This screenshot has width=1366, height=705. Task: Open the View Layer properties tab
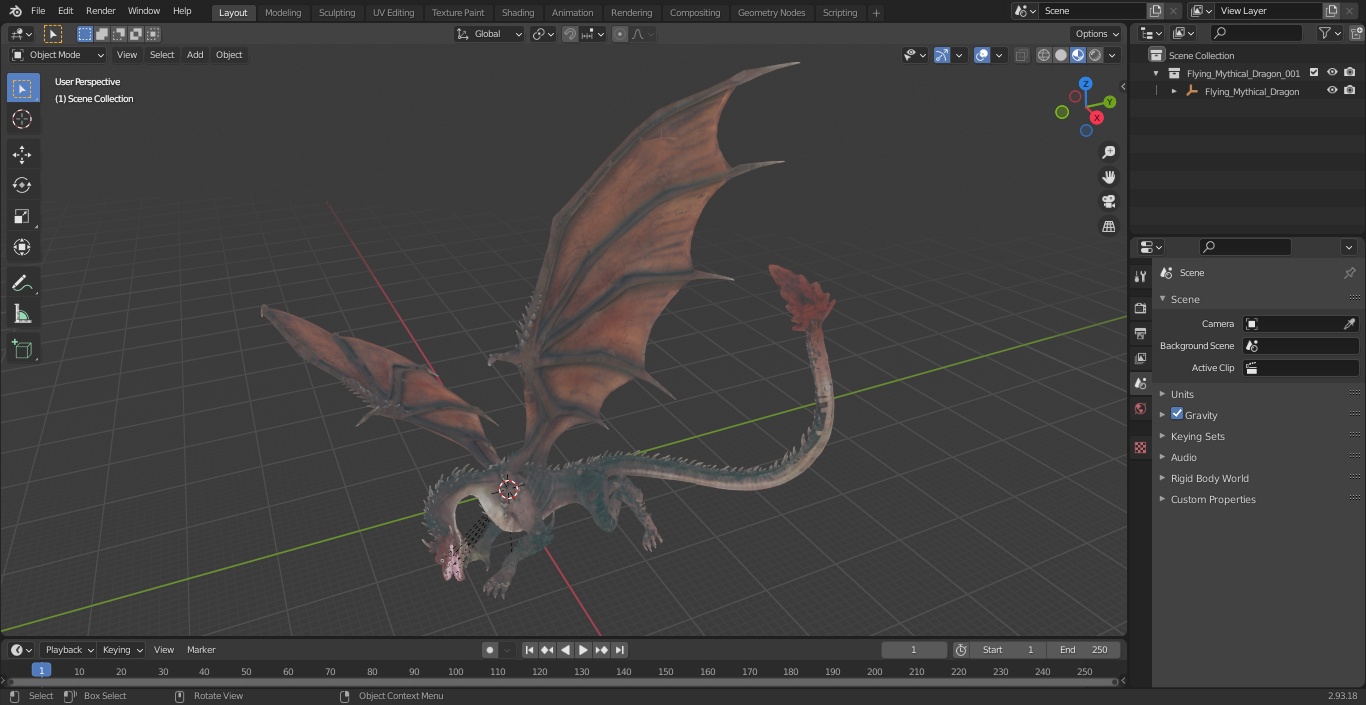point(1140,358)
